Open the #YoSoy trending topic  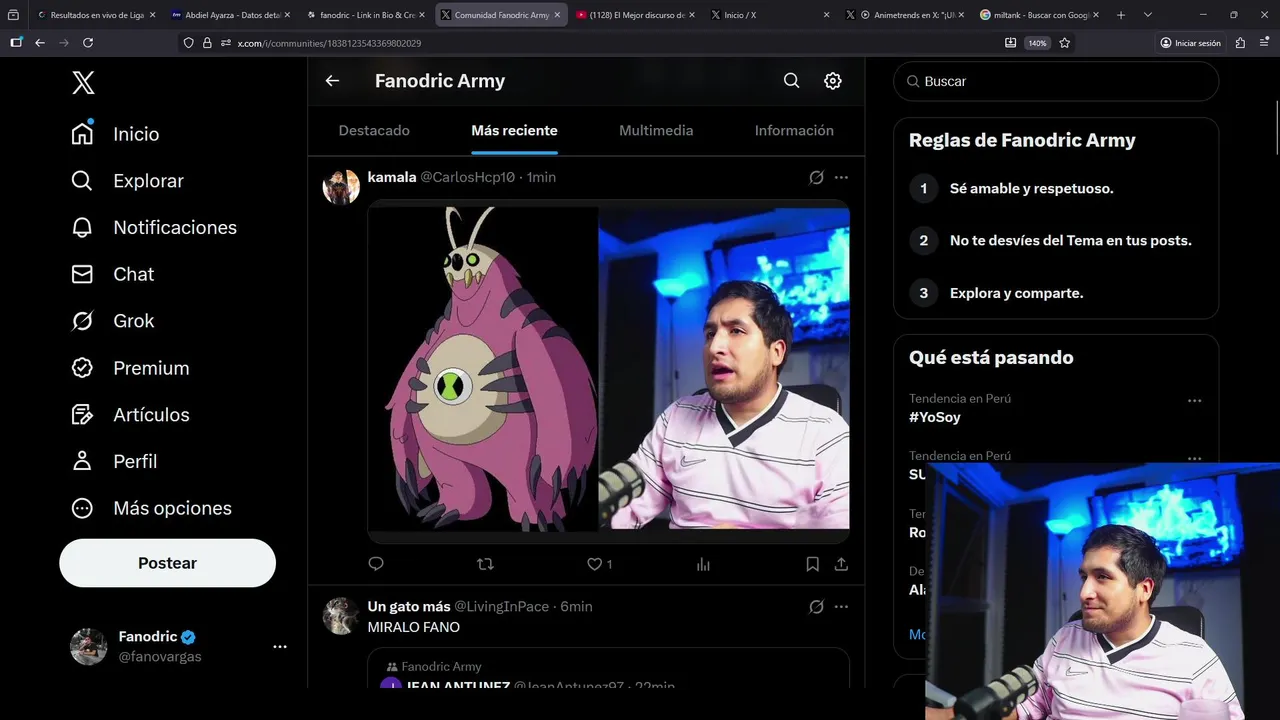click(x=935, y=417)
